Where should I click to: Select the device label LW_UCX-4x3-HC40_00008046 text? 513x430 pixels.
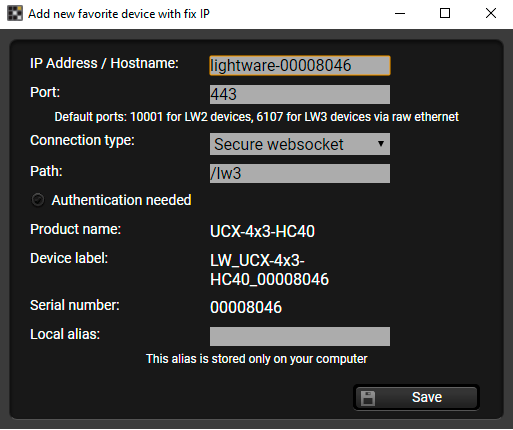269,270
